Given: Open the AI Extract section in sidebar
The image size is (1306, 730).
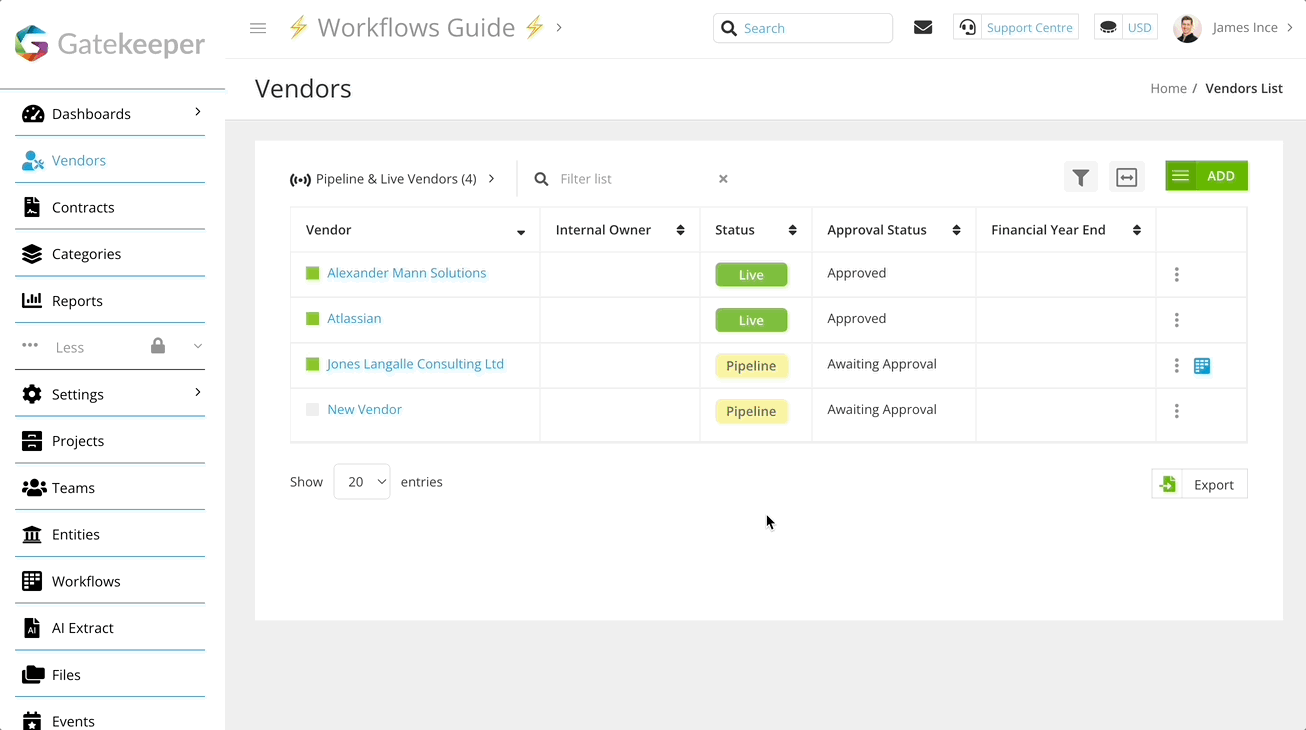Looking at the screenshot, I should [33, 627].
